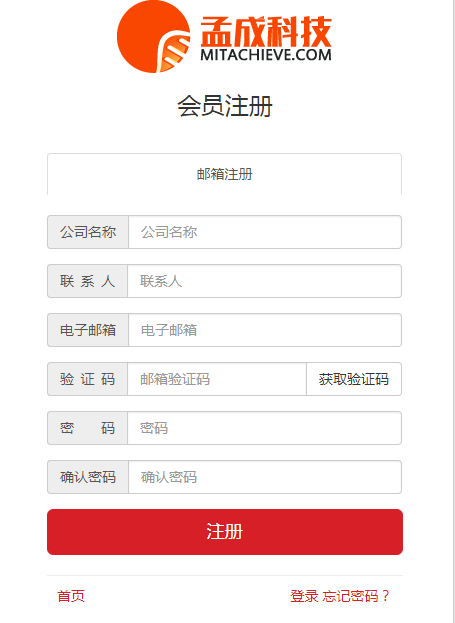The height and width of the screenshot is (623, 455).
Task: Open the 登录 link
Action: click(x=304, y=596)
